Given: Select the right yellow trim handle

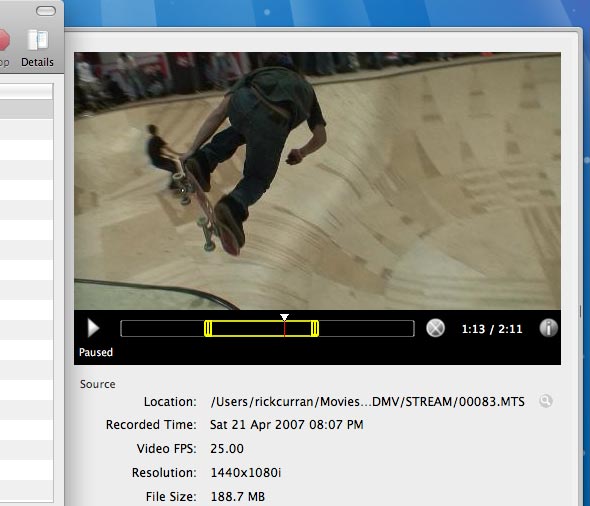Looking at the screenshot, I should (315, 328).
